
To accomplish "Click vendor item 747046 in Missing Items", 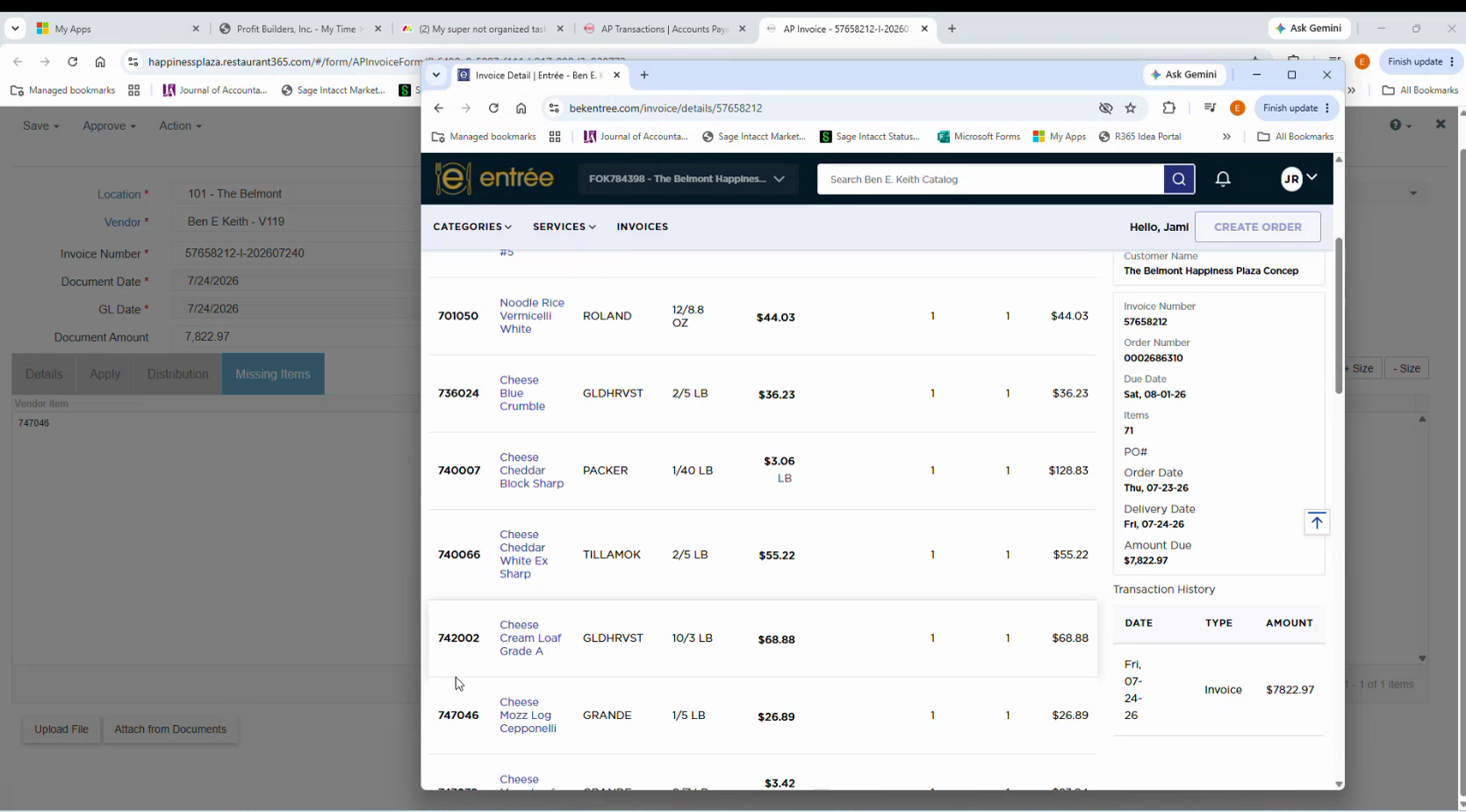I will (33, 423).
